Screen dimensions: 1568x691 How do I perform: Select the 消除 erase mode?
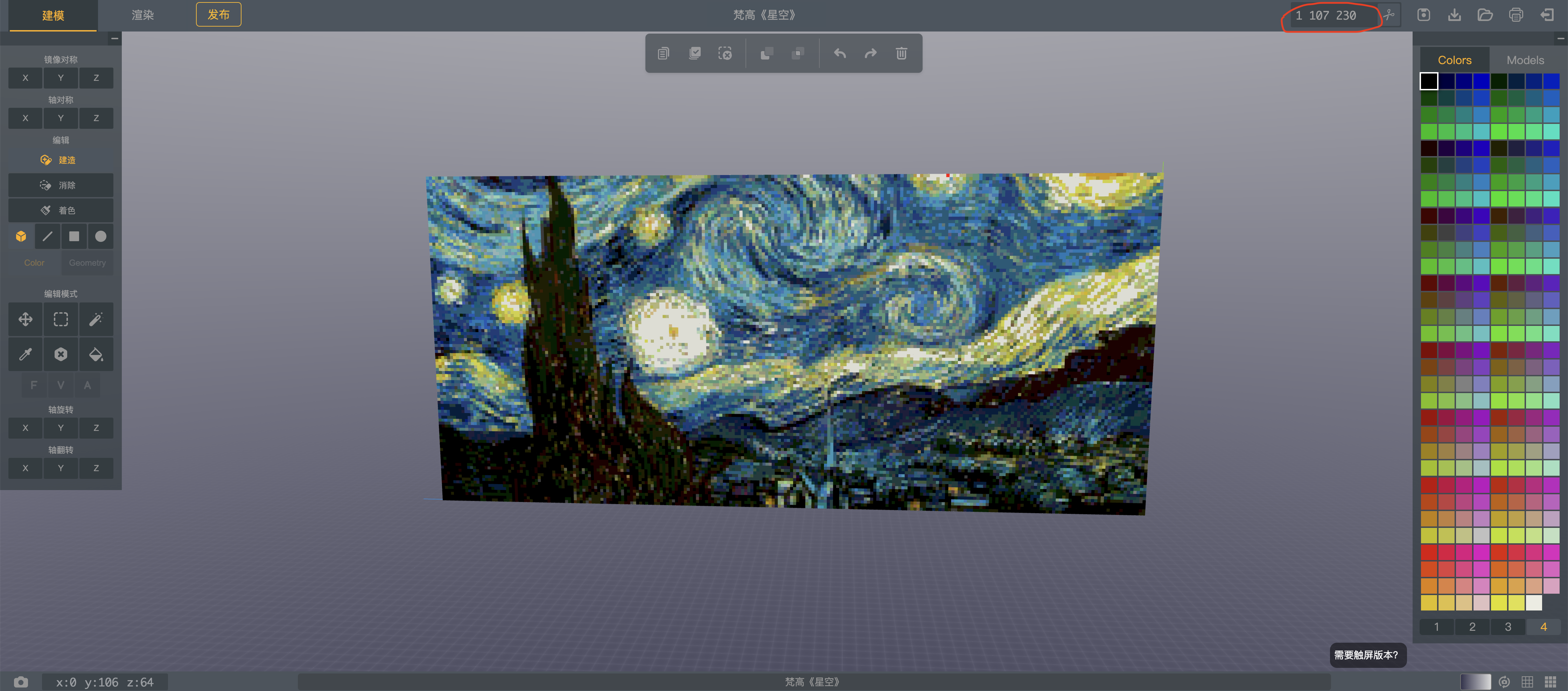pos(61,185)
